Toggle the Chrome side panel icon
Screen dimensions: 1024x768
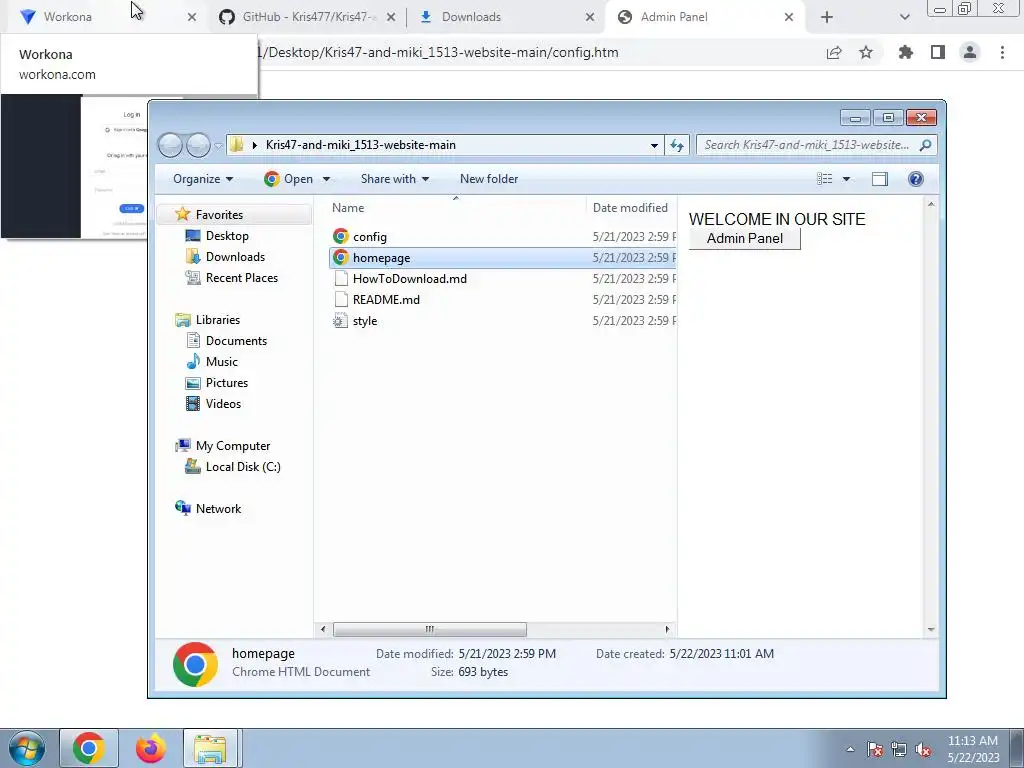coord(938,52)
